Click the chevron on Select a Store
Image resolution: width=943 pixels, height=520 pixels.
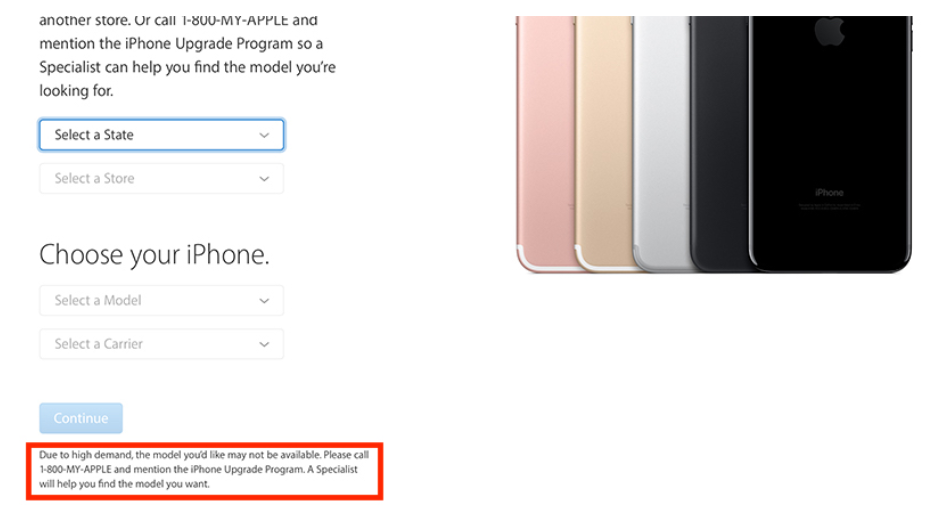click(x=264, y=179)
